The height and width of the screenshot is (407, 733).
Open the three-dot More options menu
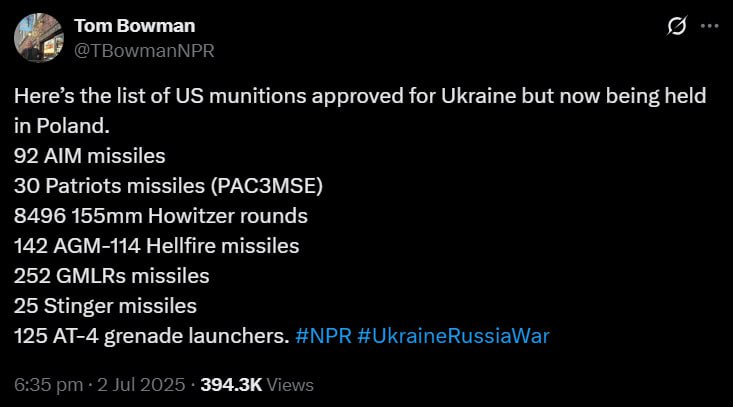point(709,27)
